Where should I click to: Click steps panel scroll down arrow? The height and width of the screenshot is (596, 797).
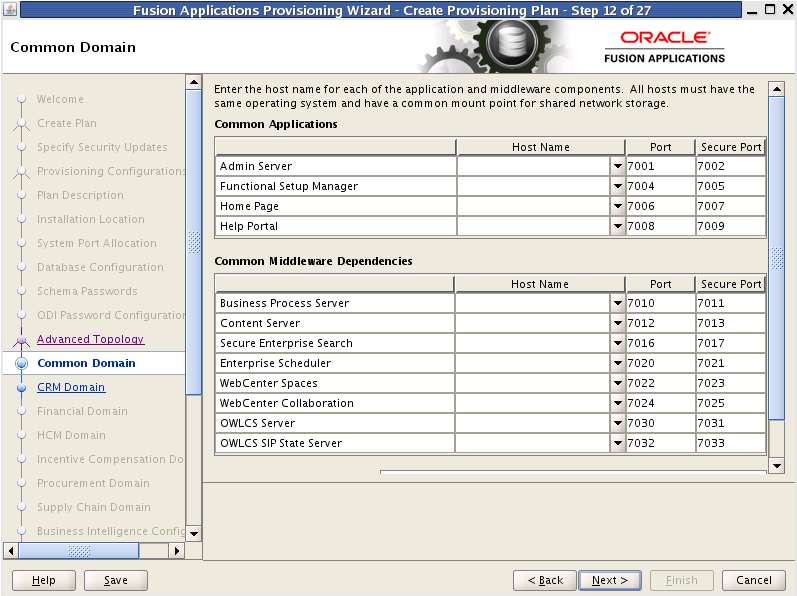[x=194, y=534]
